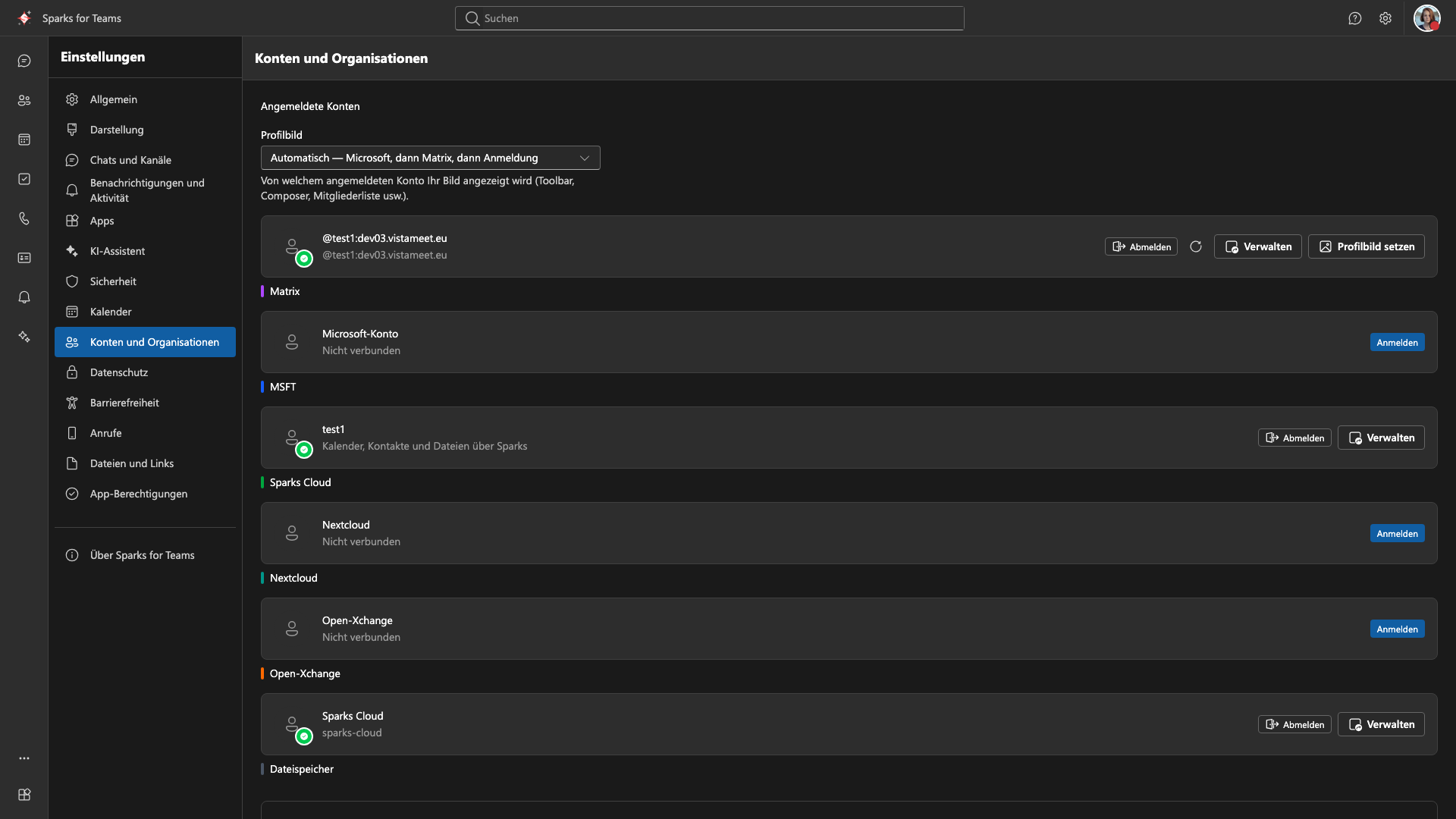Select Konten und Organisationen settings
The width and height of the screenshot is (1456, 819).
(x=145, y=342)
